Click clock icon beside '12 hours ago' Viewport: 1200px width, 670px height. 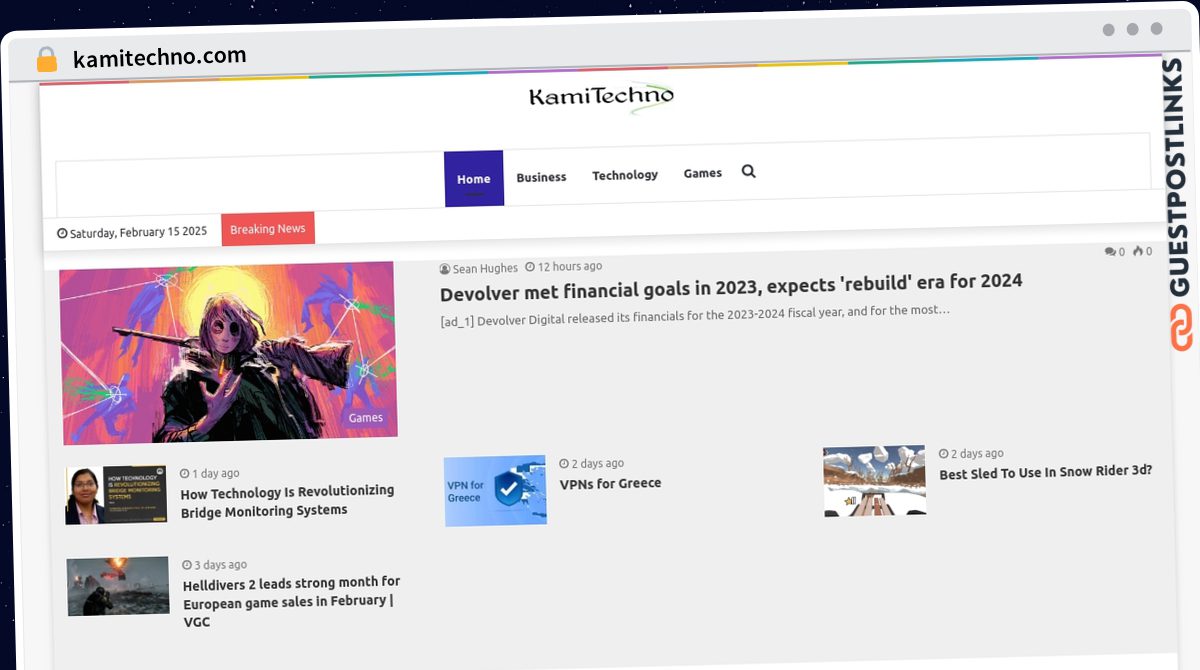[530, 267]
